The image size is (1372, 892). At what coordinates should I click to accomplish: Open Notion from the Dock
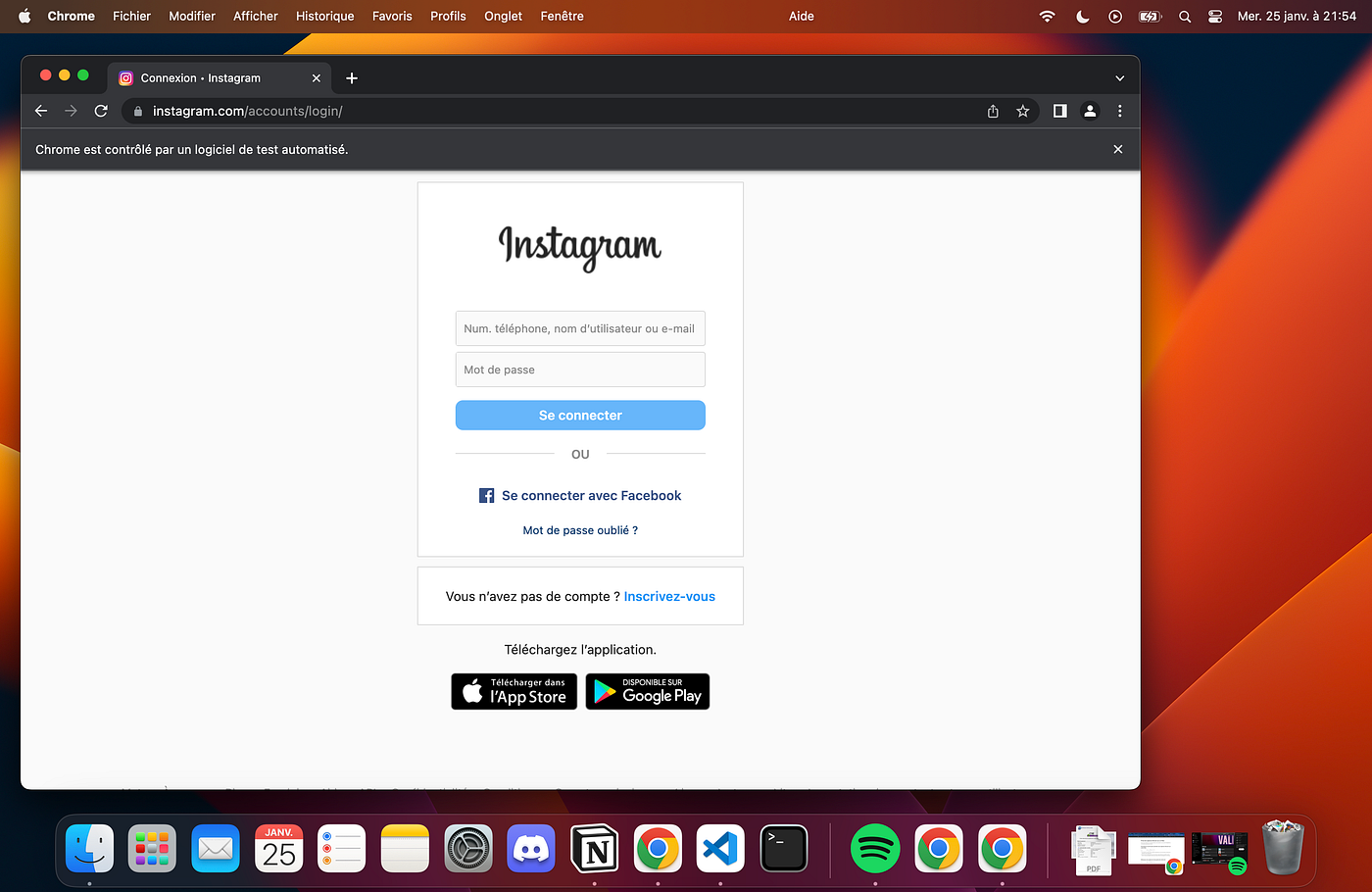595,848
